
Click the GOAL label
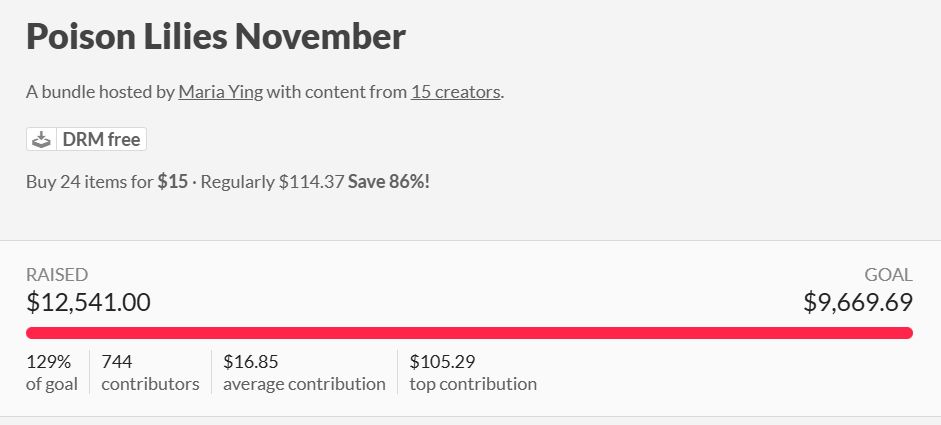click(888, 275)
